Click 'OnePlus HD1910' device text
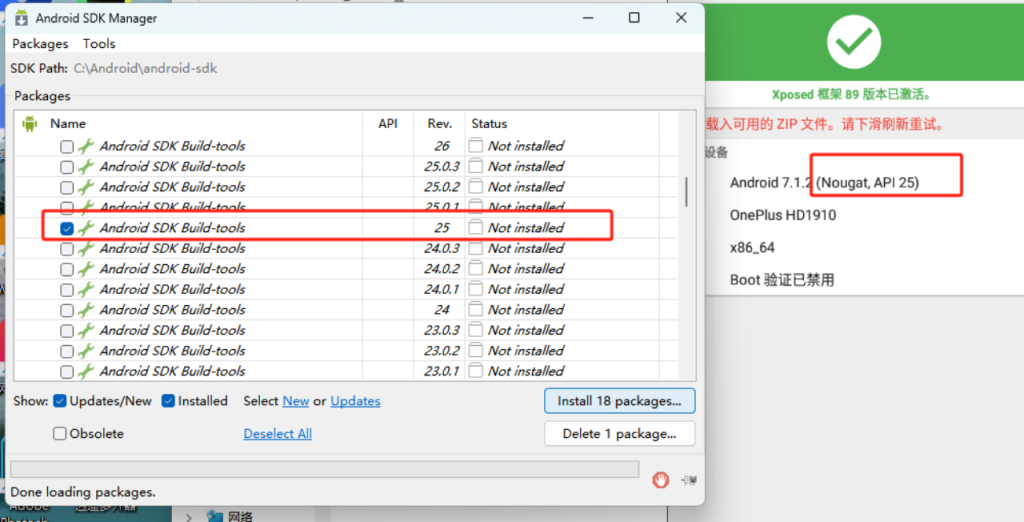Image resolution: width=1024 pixels, height=522 pixels. 782,215
